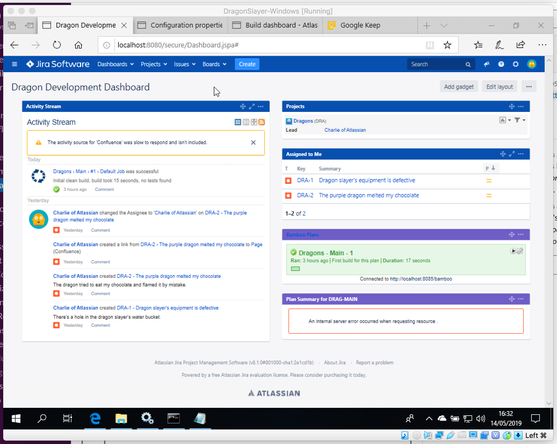Open the feedback megaphone icon in Jira header

tap(487, 64)
